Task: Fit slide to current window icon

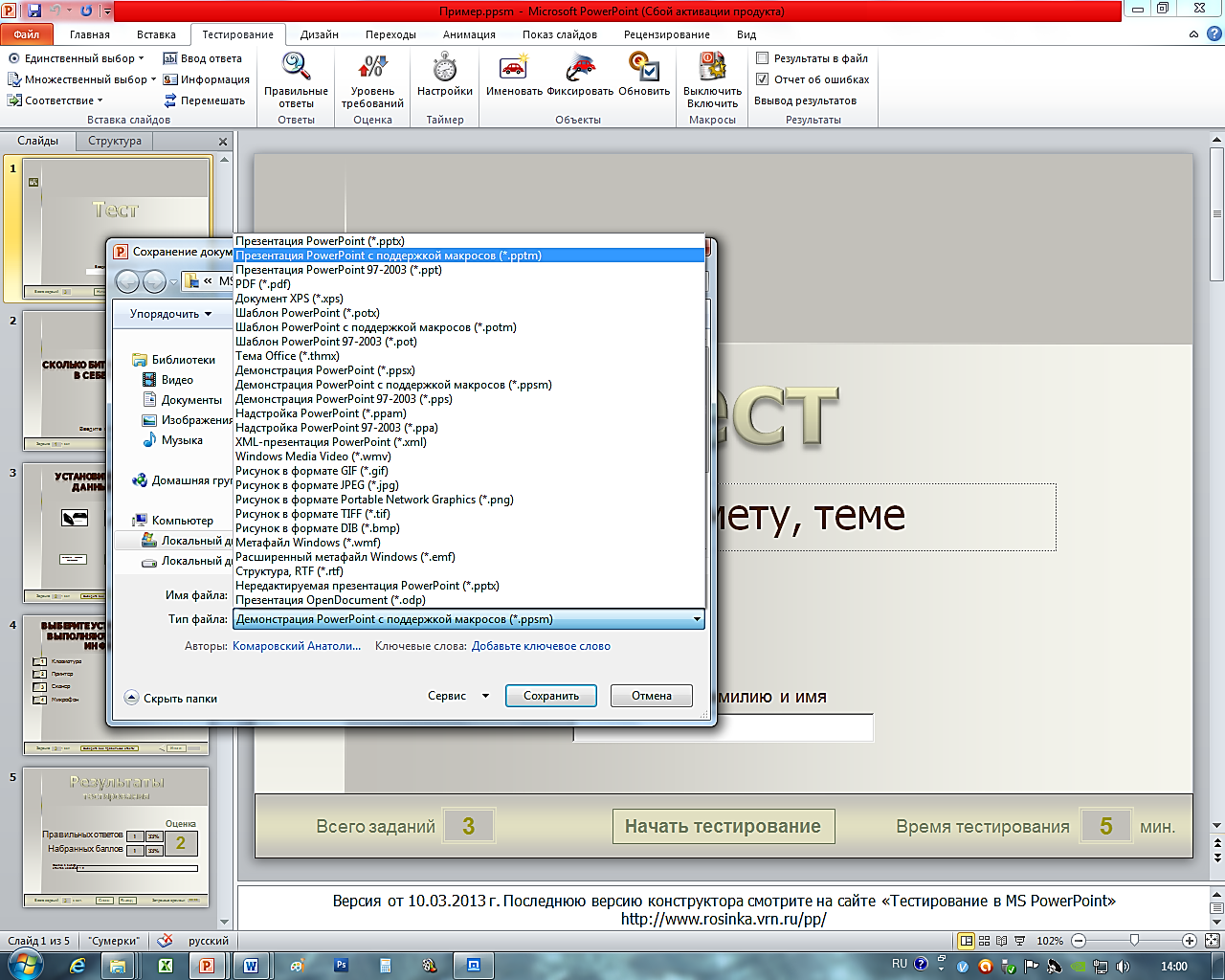Action: click(x=1212, y=941)
